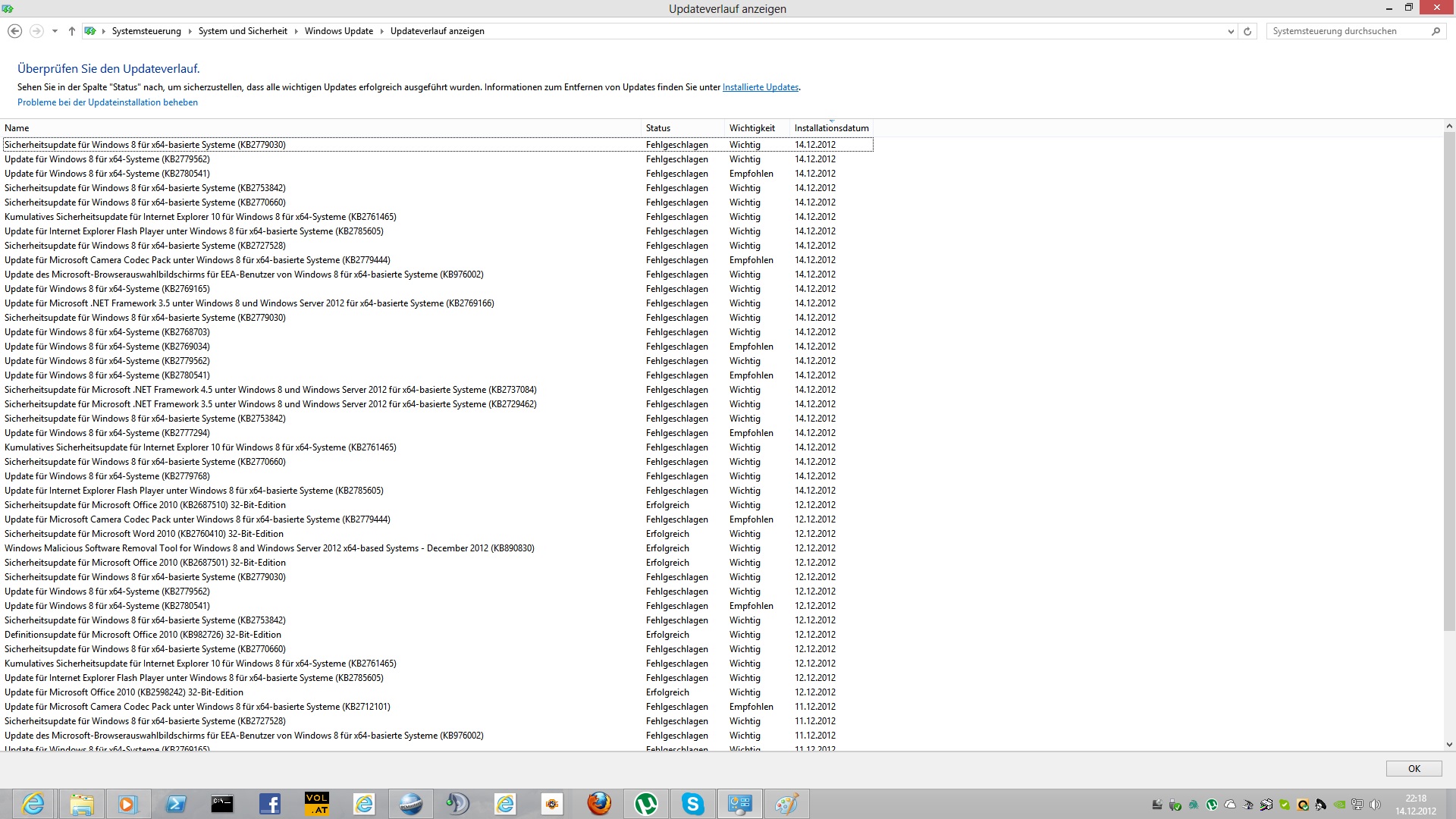Expand the chevron after Systemsteuerung breadcrumb
Screen dimensions: 1456x819
click(x=190, y=31)
